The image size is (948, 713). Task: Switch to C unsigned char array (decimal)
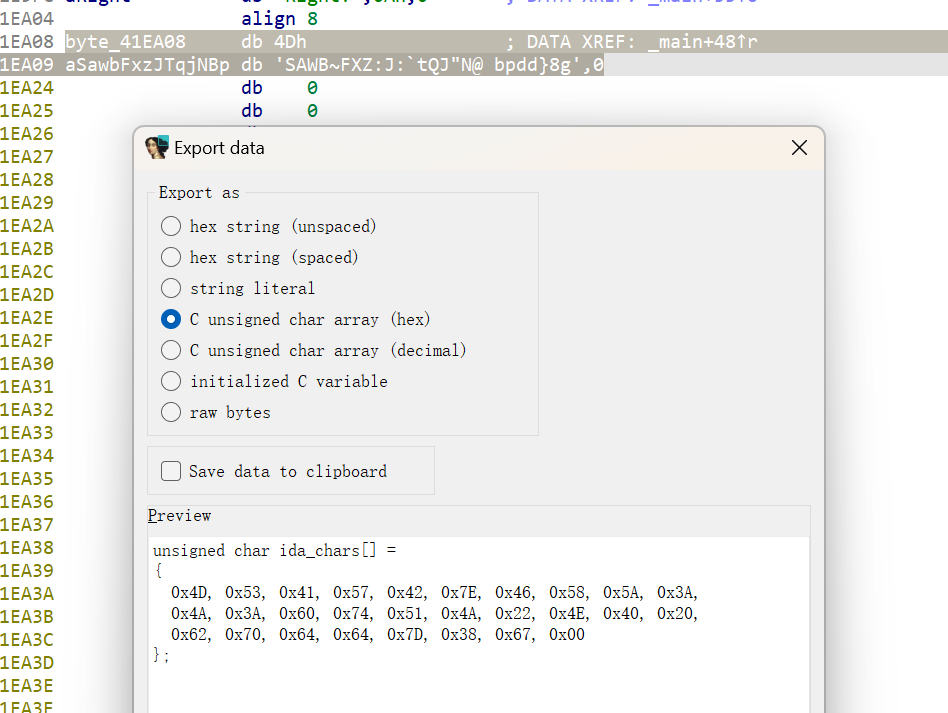(x=171, y=350)
